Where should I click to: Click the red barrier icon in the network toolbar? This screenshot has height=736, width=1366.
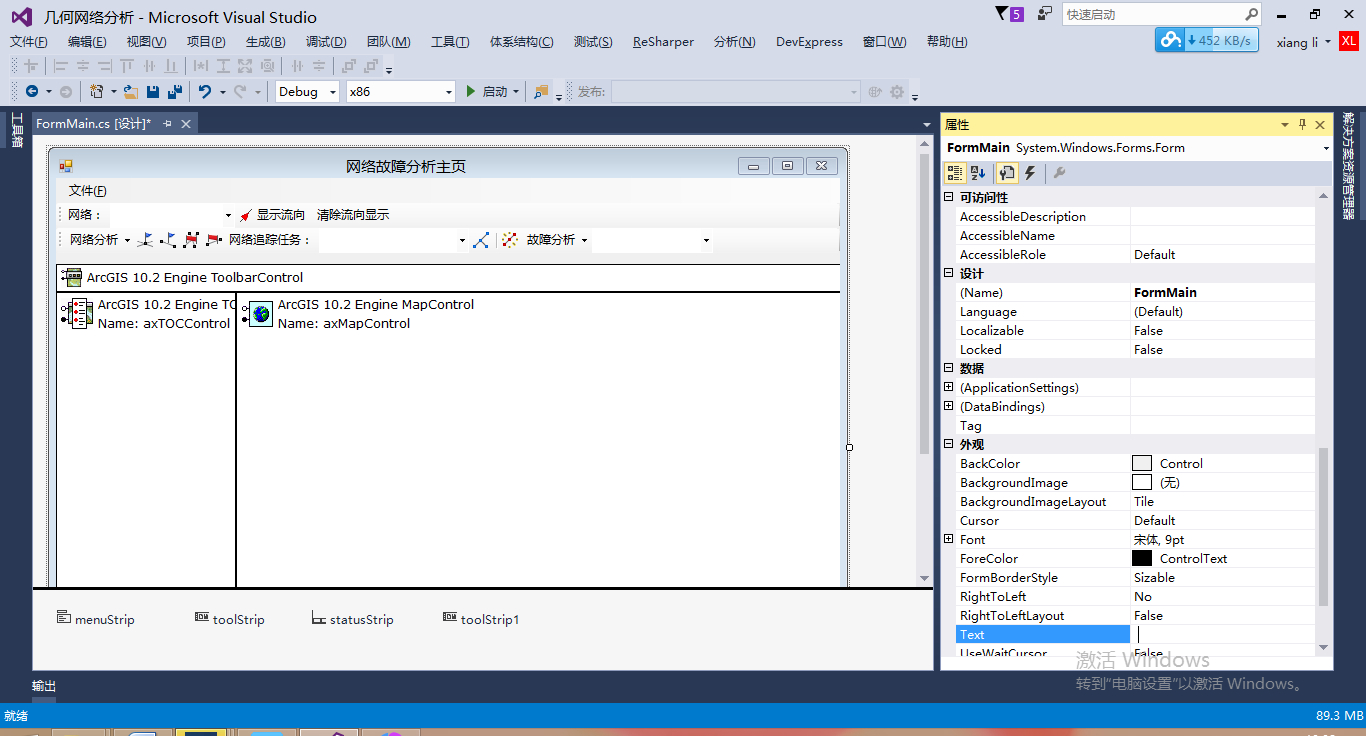tap(191, 240)
